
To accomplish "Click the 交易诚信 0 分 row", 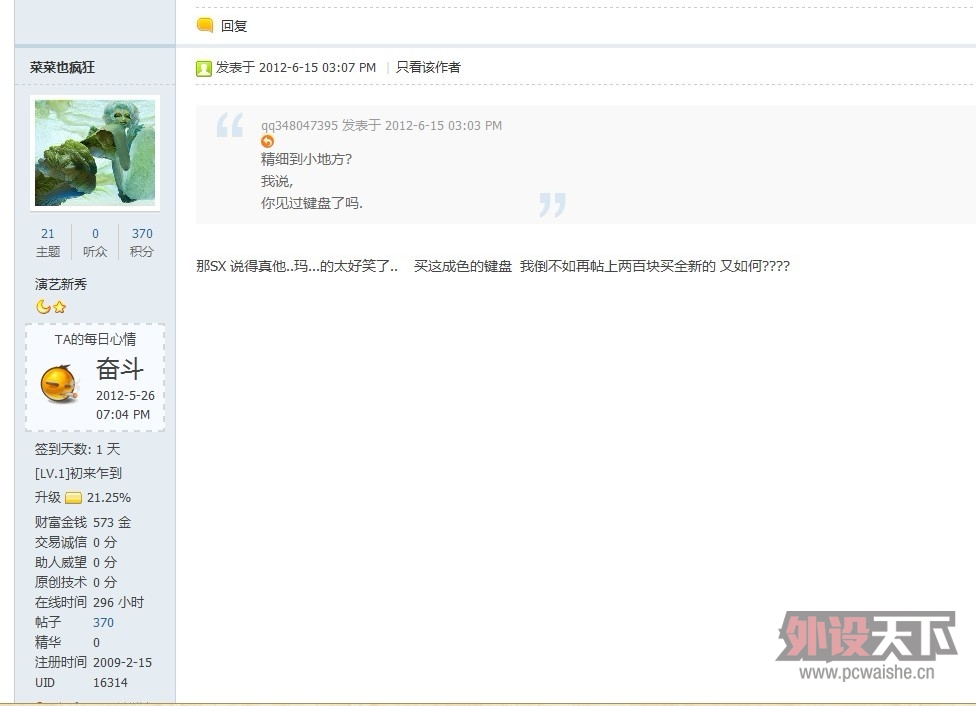I will pyautogui.click(x=76, y=542).
